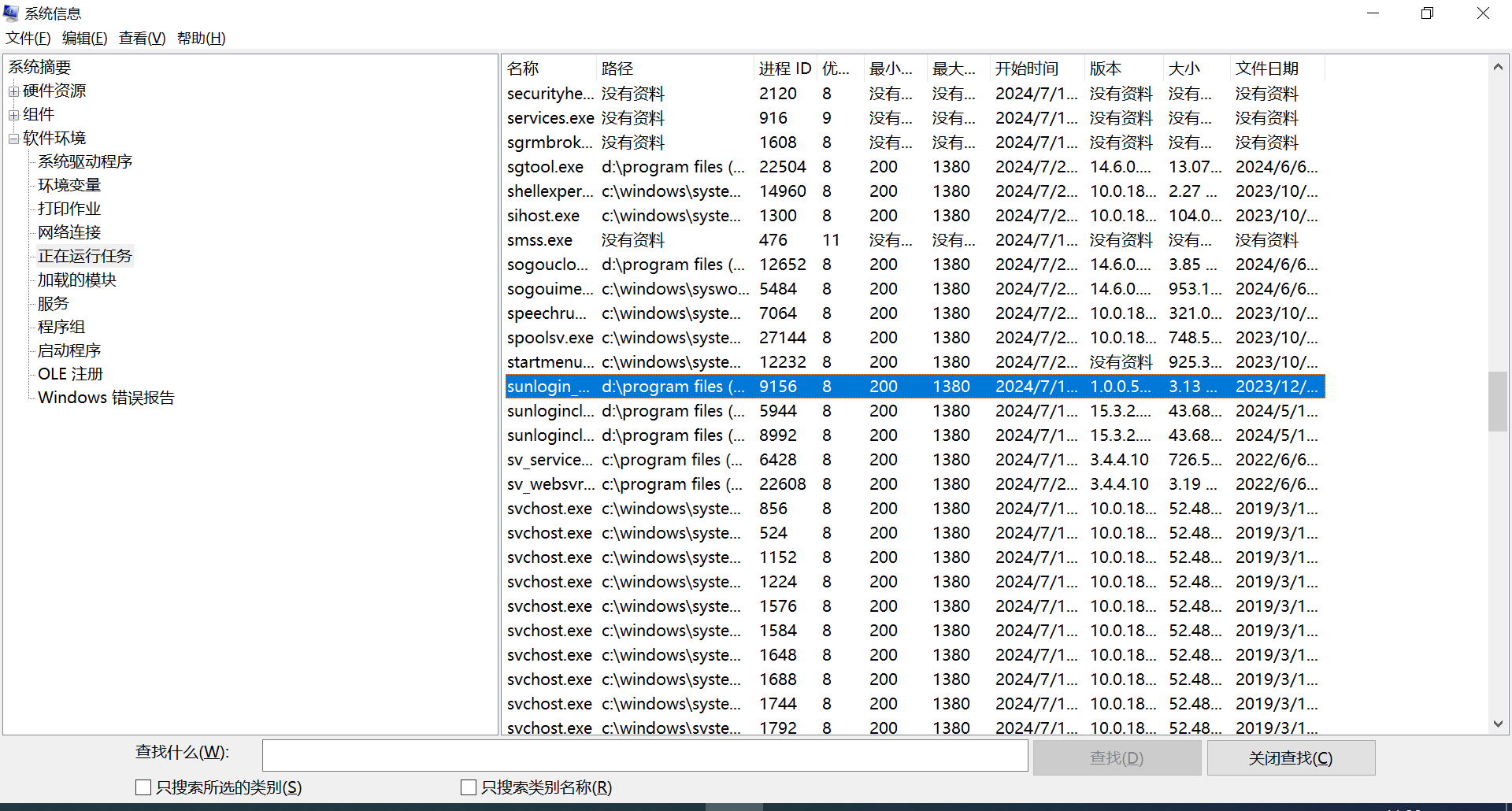Select the sihost.exe row
Screen dimensions: 1512x811
914,216
